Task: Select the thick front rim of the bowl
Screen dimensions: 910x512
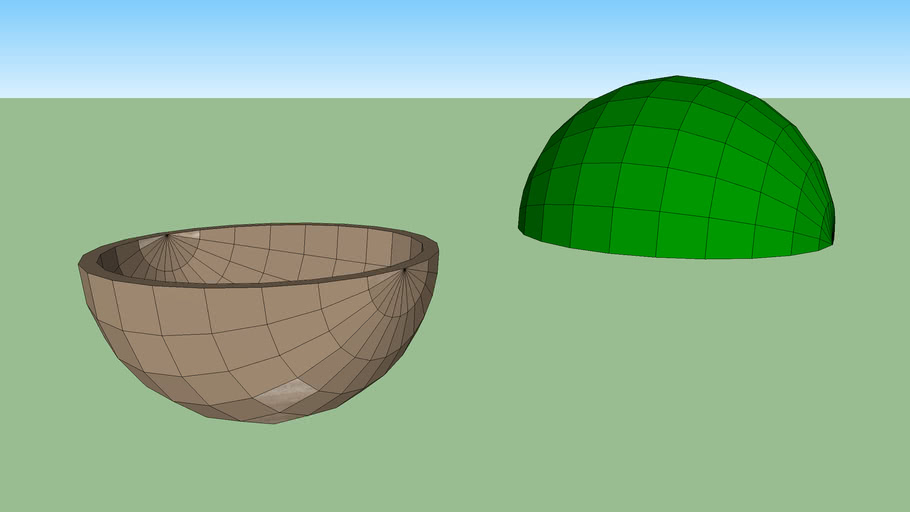Action: pyautogui.click(x=258, y=284)
